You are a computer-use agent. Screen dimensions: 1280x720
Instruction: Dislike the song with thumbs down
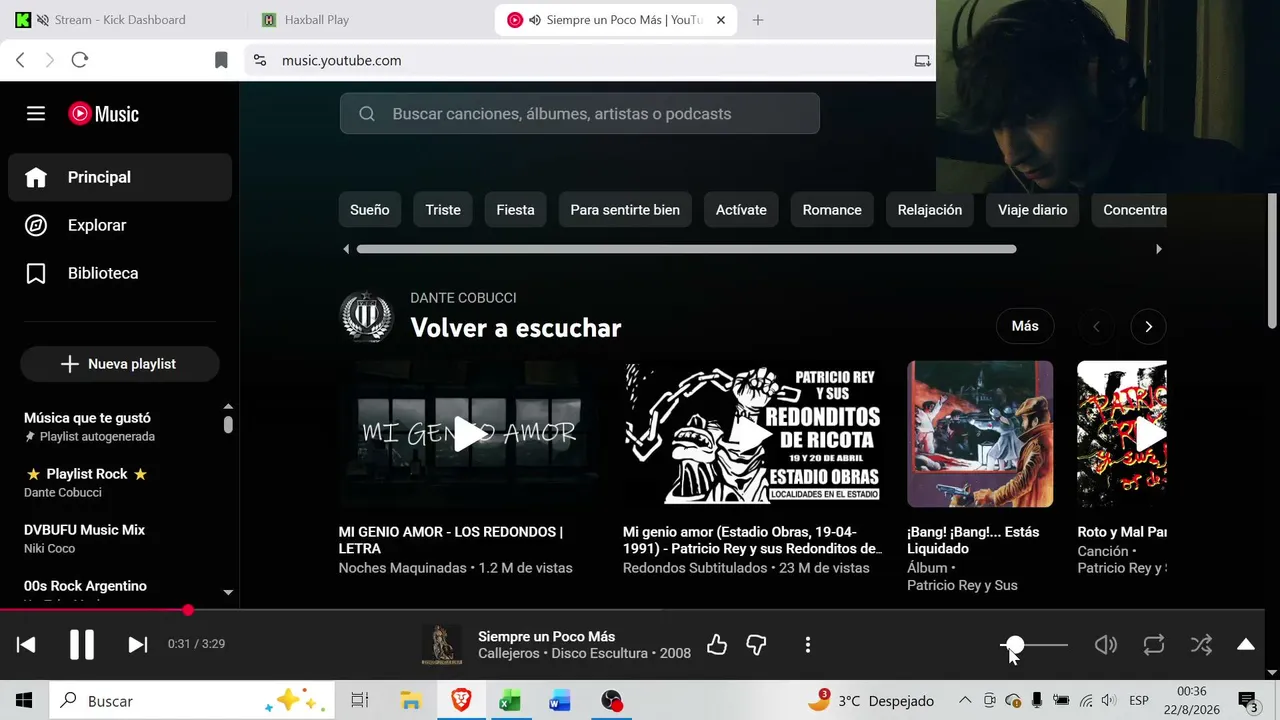(x=757, y=645)
